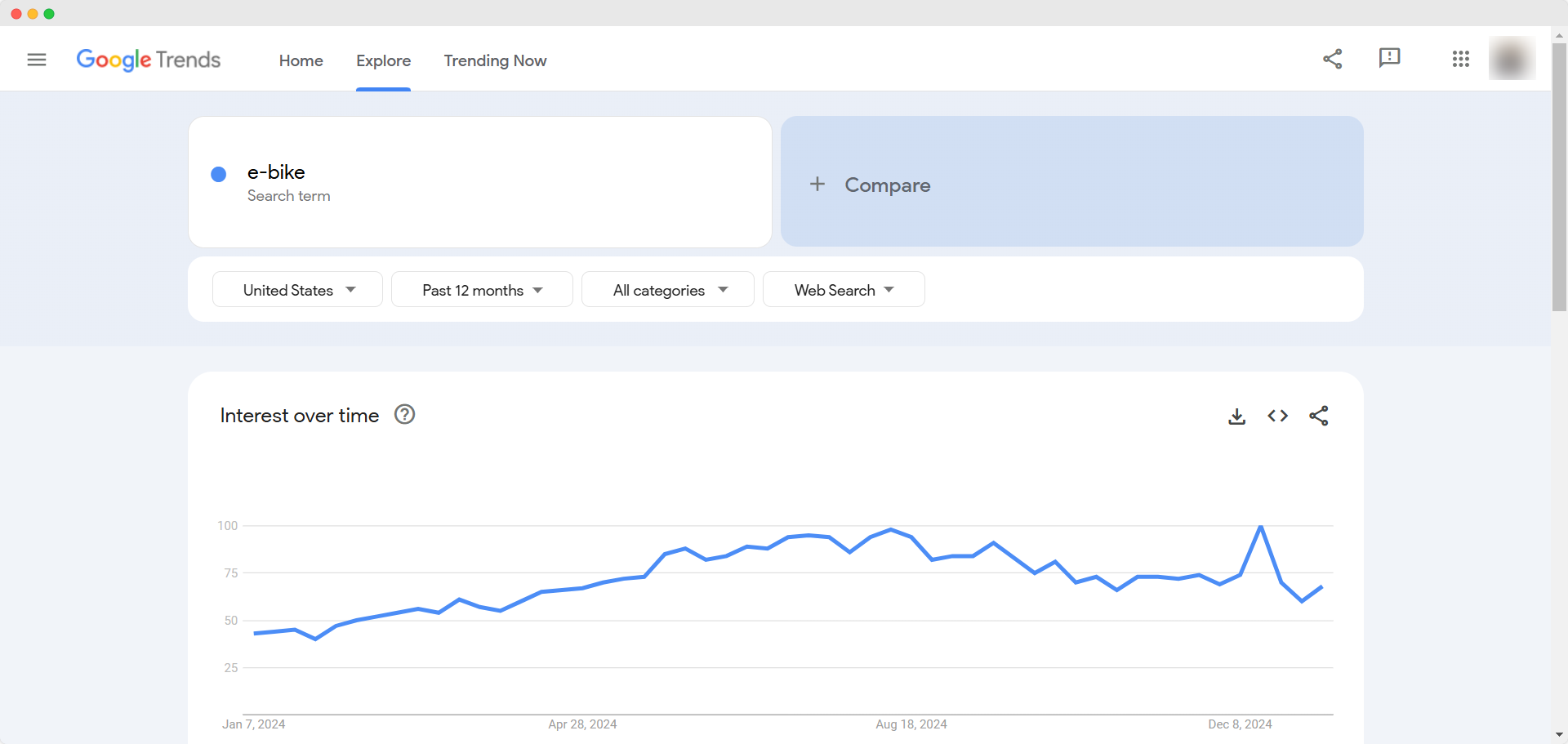Edit the e-bike search term box
1568x744 pixels.
point(480,182)
